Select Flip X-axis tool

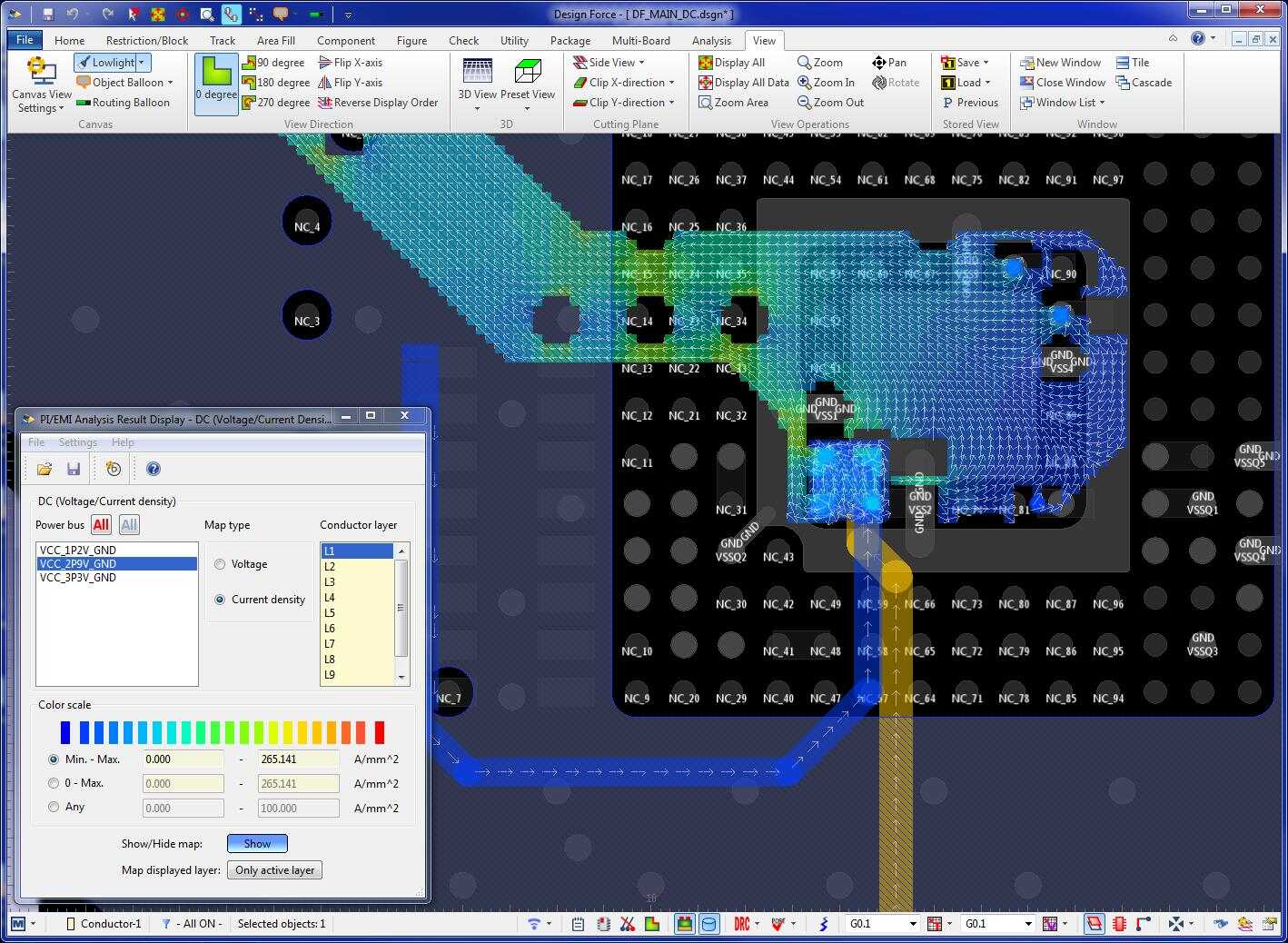325,63
